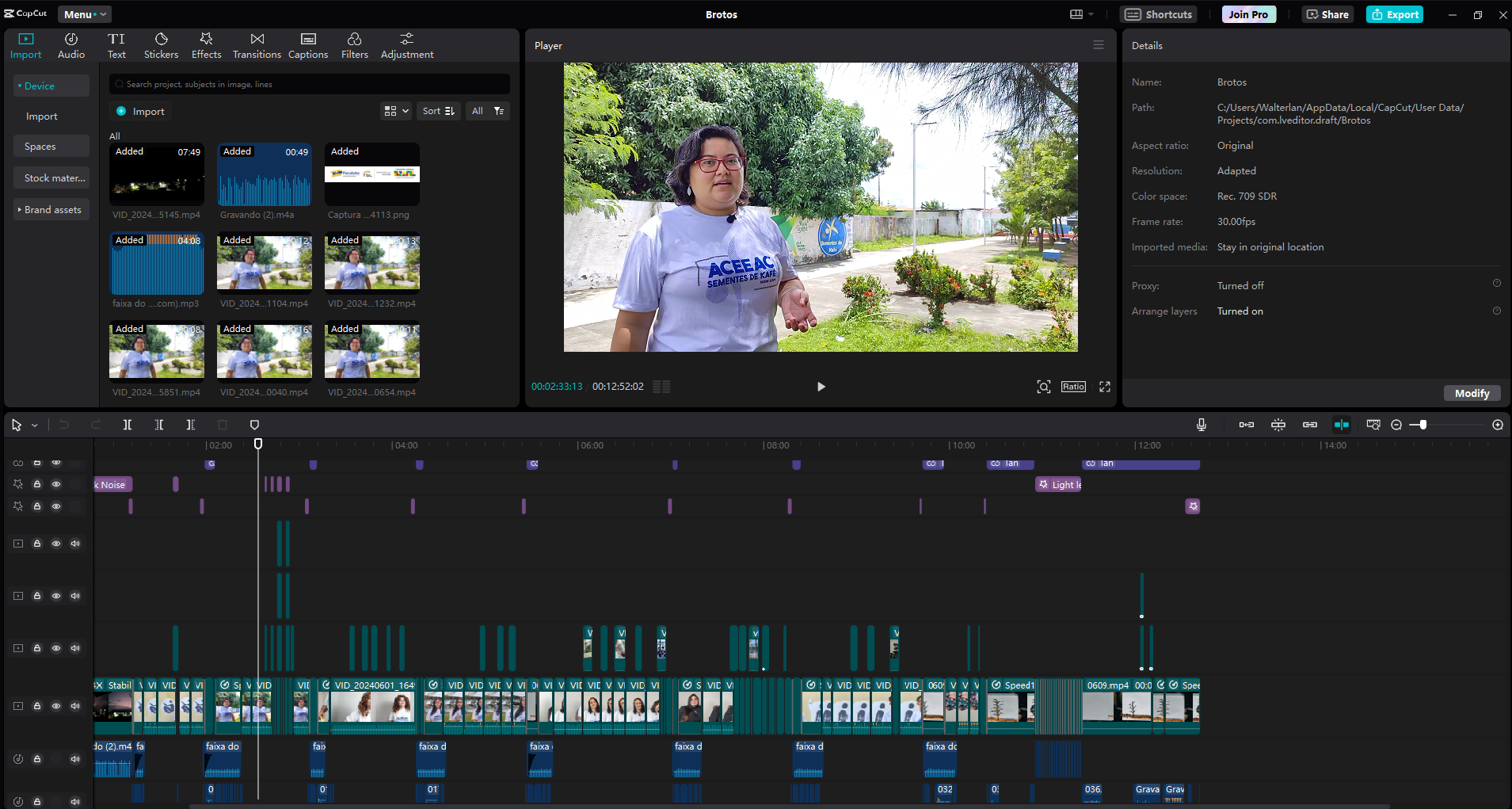Click the Modify button in Details

pyautogui.click(x=1472, y=393)
